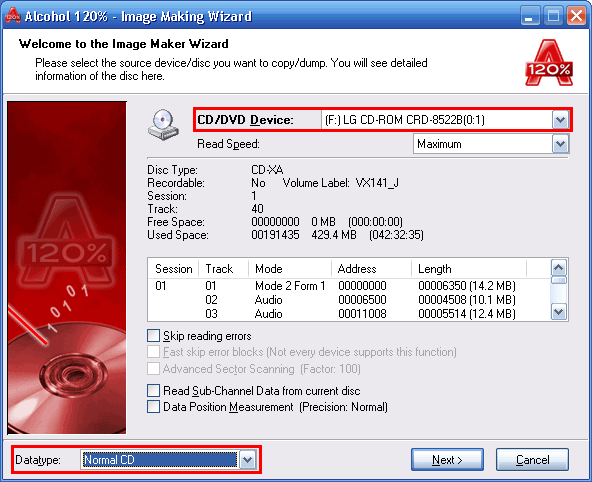The height and width of the screenshot is (482, 592).
Task: Click the track list scroll down arrow
Action: click(559, 312)
